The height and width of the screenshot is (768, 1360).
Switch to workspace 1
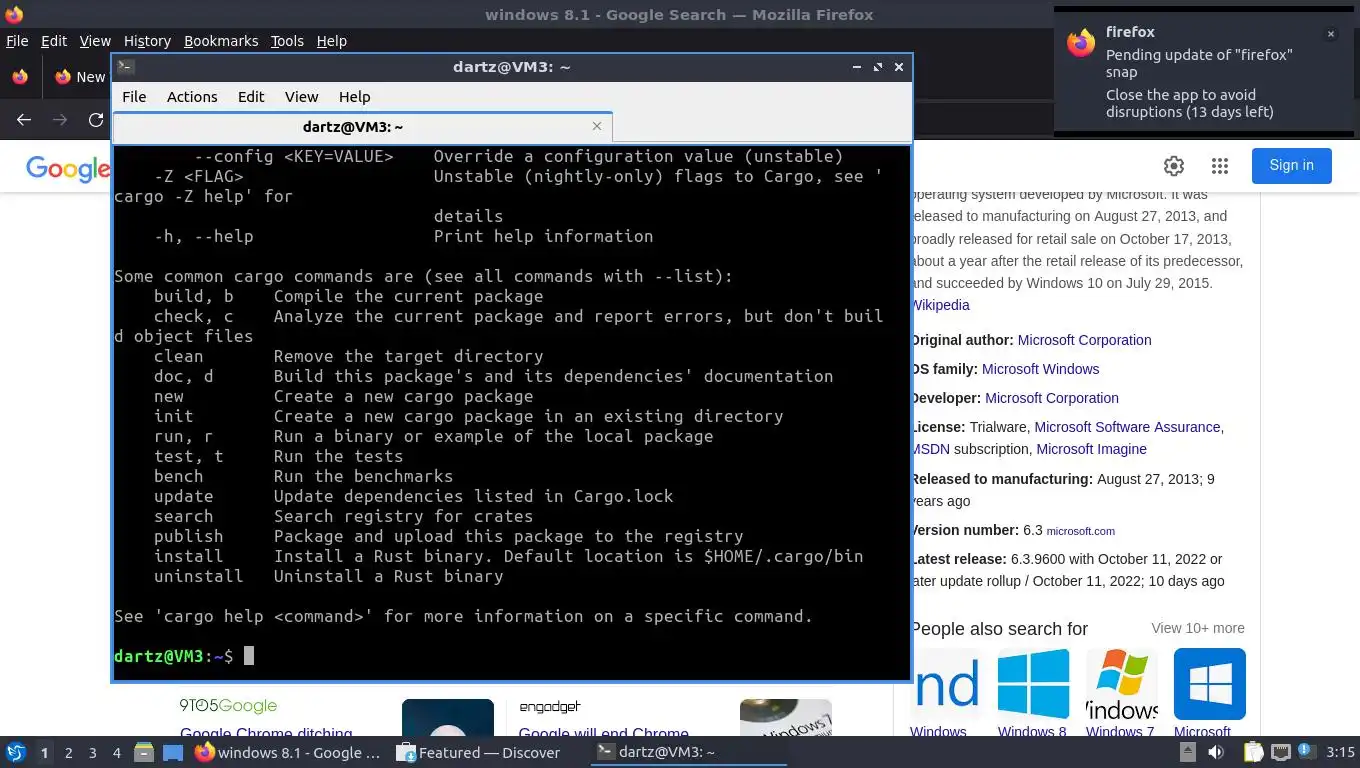point(44,753)
